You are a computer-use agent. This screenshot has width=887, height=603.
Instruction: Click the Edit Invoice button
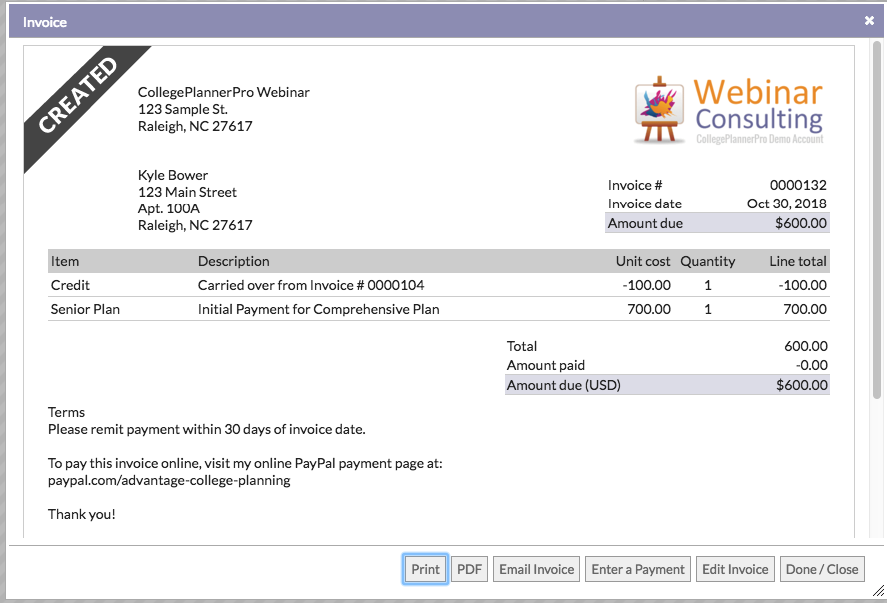click(x=735, y=569)
